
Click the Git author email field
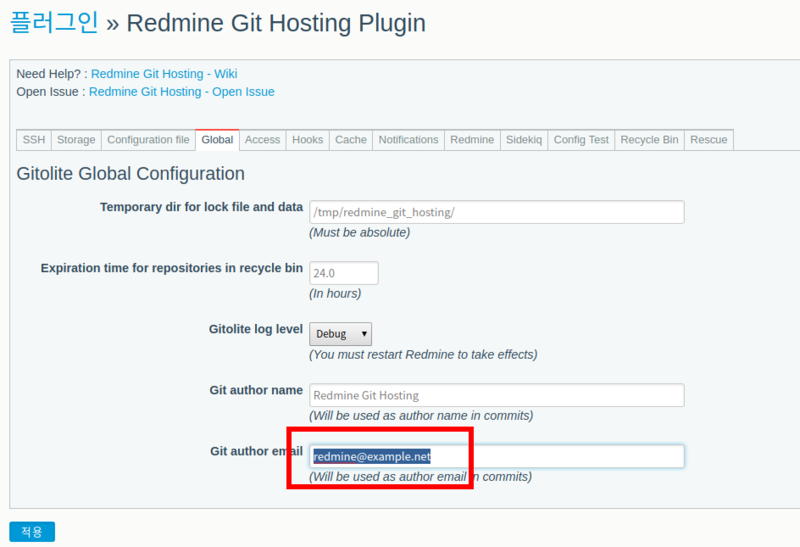(496, 456)
